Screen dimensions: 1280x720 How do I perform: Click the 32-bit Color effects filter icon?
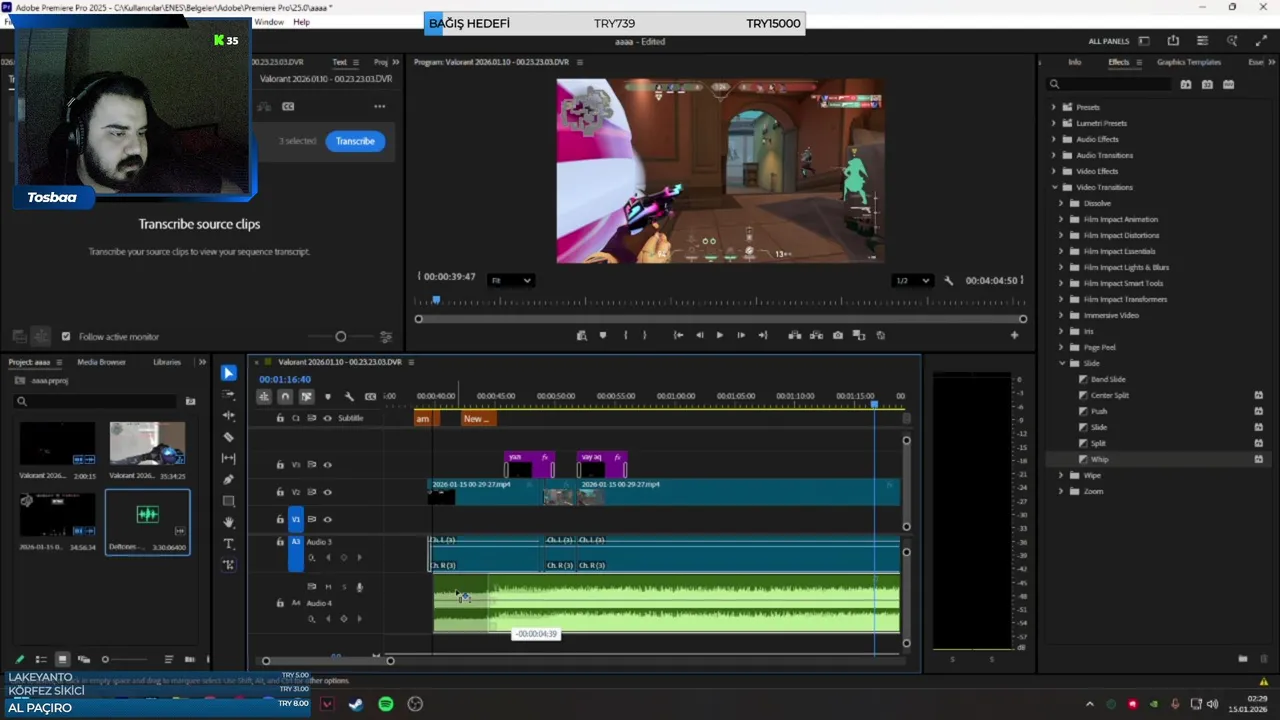coord(1207,85)
